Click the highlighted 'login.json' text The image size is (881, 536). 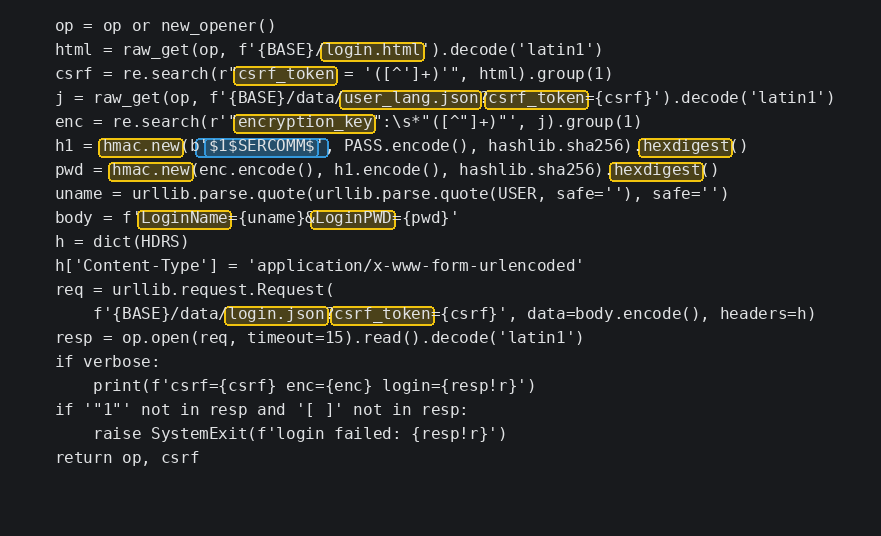click(x=276, y=315)
